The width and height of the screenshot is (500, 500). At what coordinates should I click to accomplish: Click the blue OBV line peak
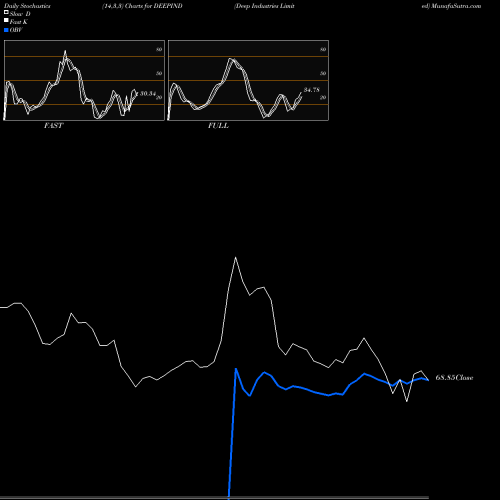tap(236, 369)
